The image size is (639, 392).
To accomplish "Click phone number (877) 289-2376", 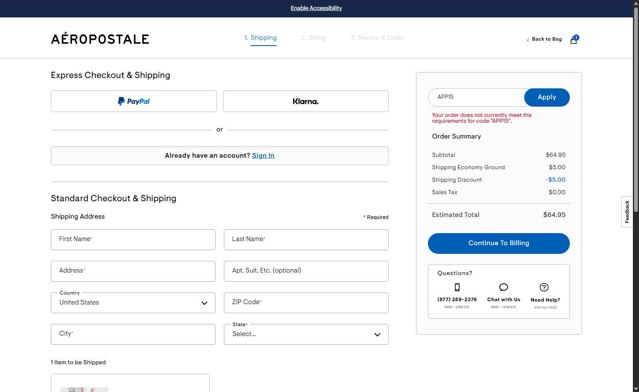I will (x=457, y=300).
